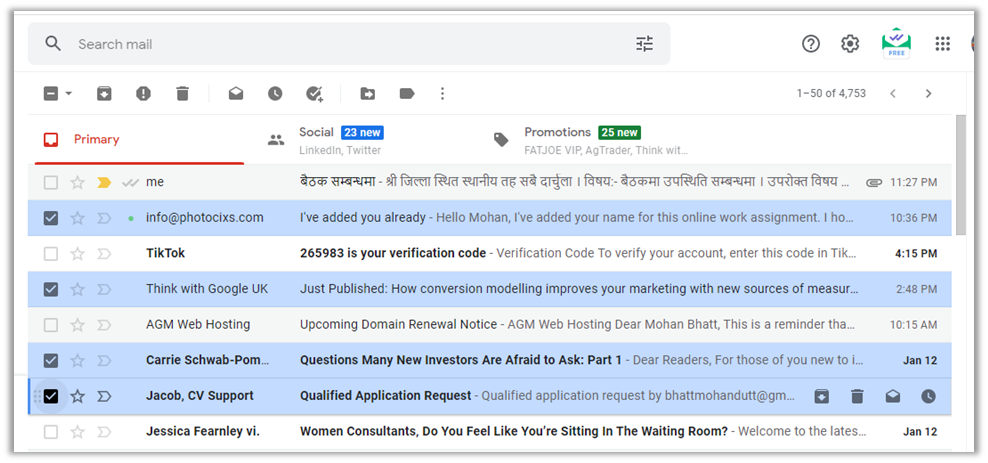Uncheck the Think with Google UK email
988x463 pixels.
point(50,289)
